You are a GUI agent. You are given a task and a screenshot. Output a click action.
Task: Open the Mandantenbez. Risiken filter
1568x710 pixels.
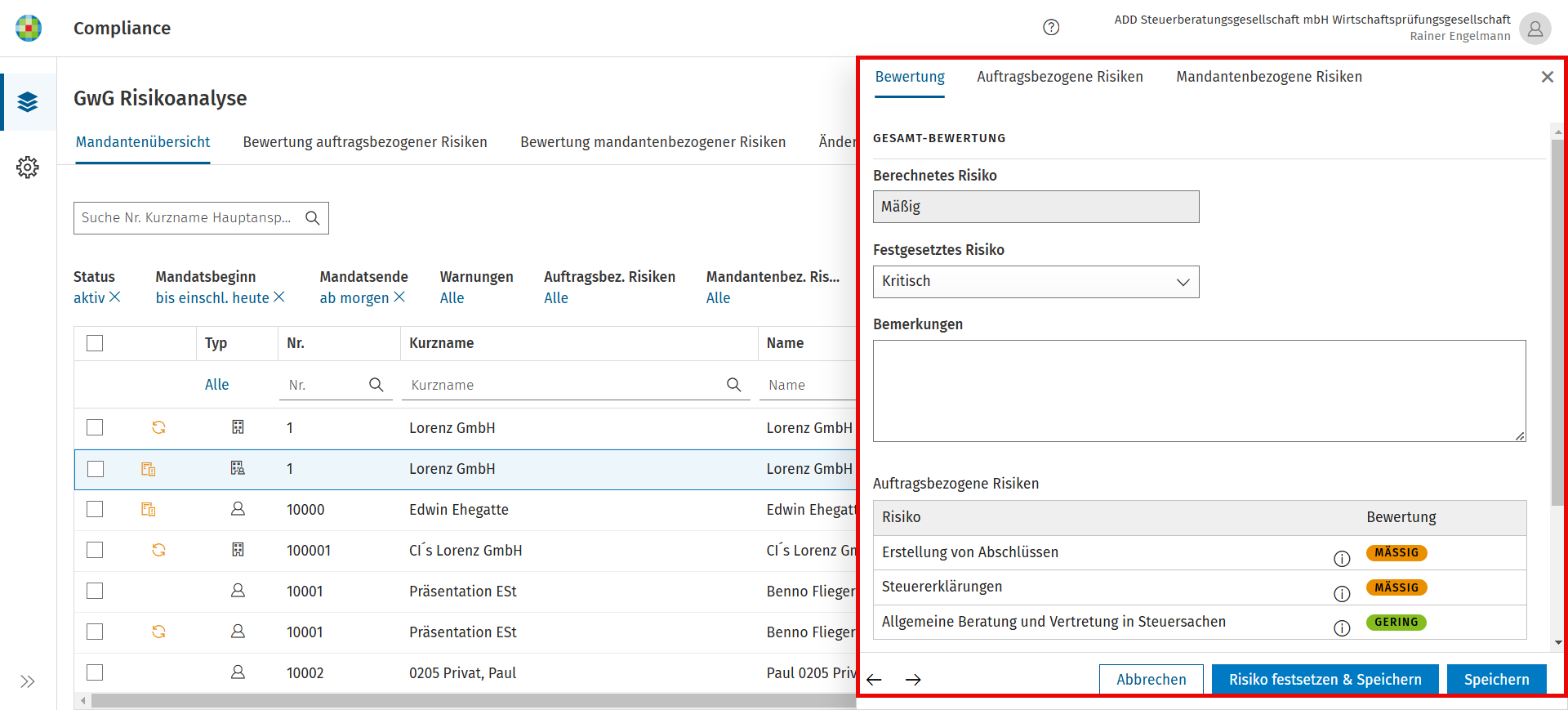(718, 298)
